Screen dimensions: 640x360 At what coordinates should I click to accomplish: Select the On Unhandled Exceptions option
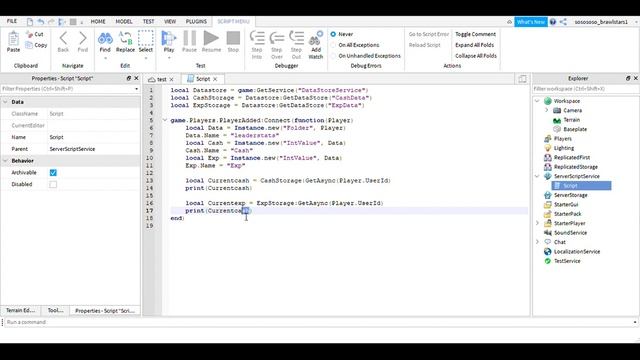point(333,56)
